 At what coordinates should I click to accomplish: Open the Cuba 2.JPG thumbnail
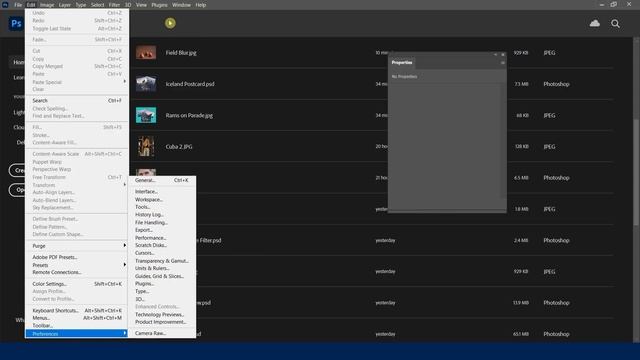point(146,146)
